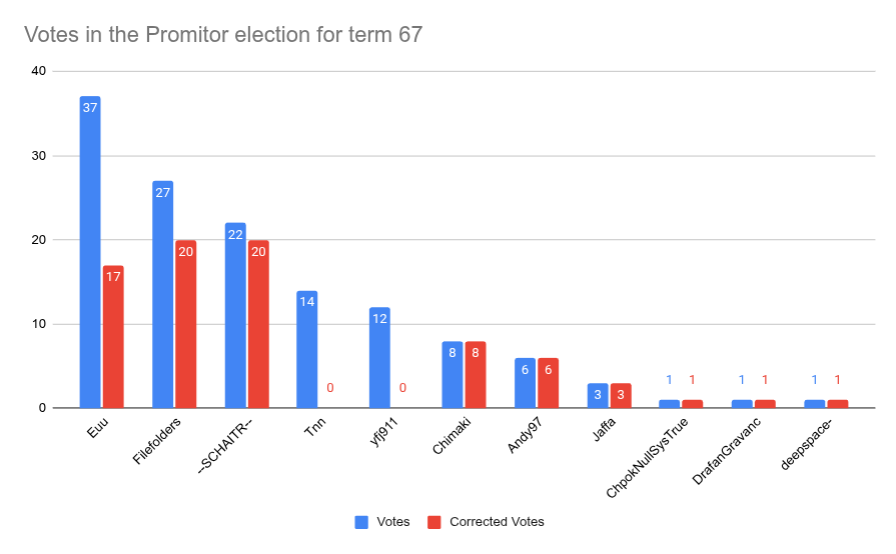This screenshot has height=554, width=896.
Task: Click Andy97's blue Votes bar
Action: click(x=524, y=382)
